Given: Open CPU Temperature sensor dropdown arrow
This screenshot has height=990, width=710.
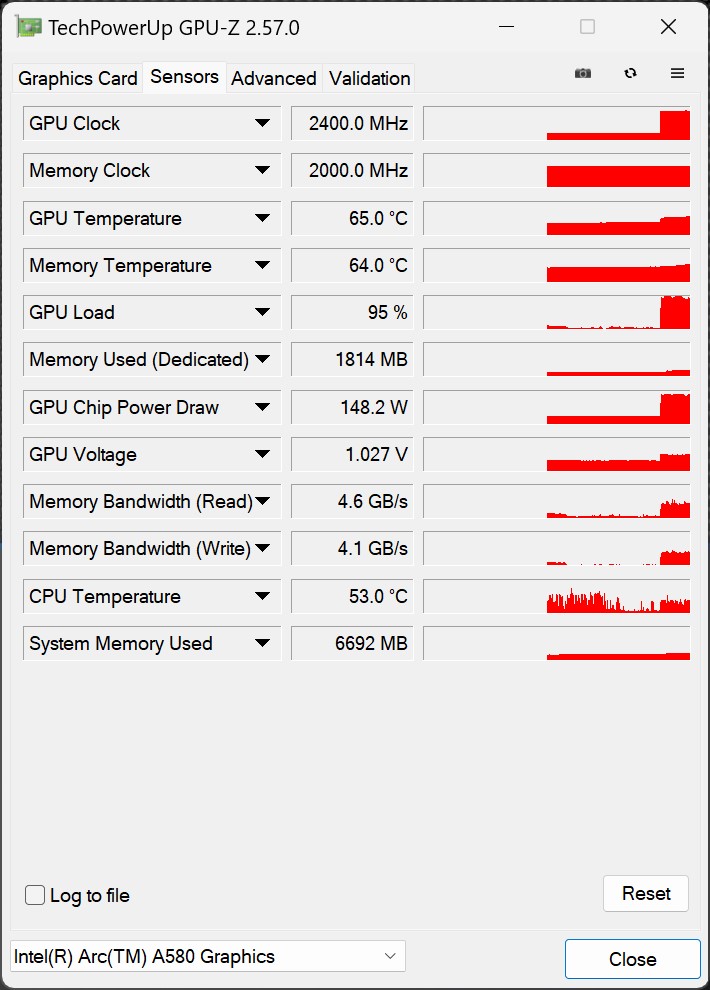Looking at the screenshot, I should tap(262, 596).
